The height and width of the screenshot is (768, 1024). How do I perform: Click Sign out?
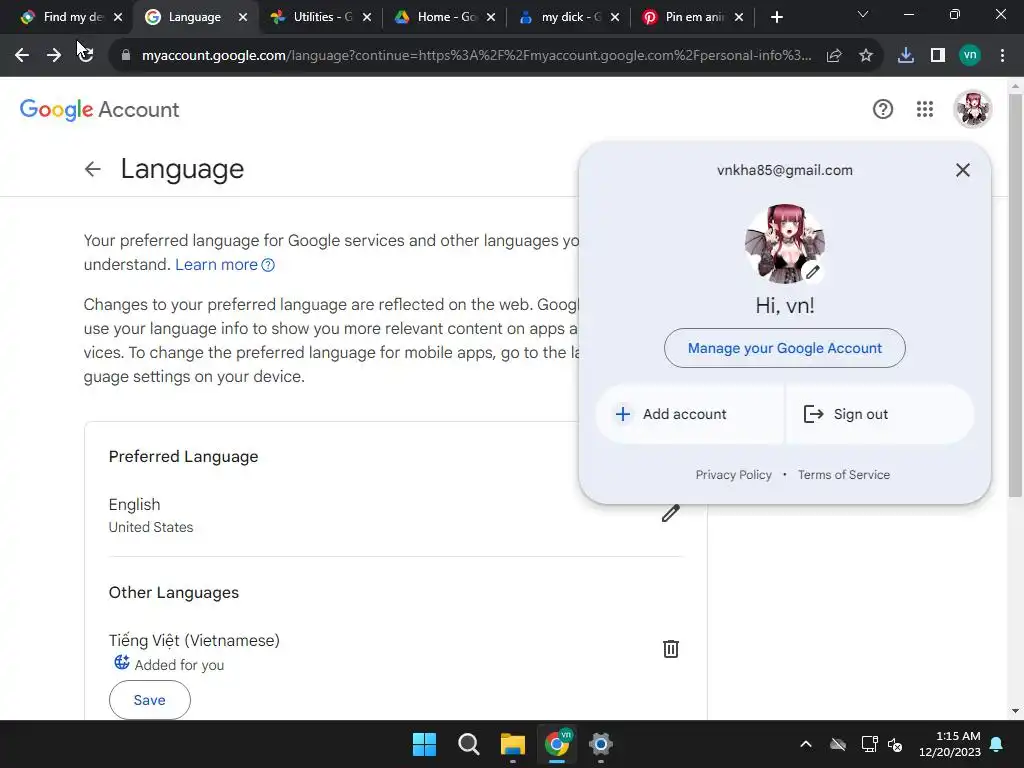tap(880, 414)
